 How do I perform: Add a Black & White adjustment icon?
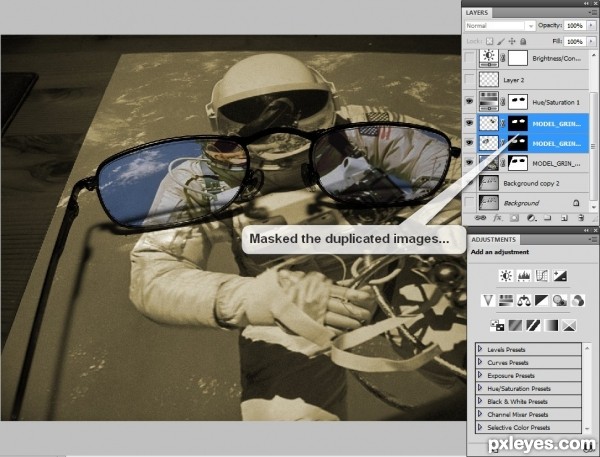point(541,300)
